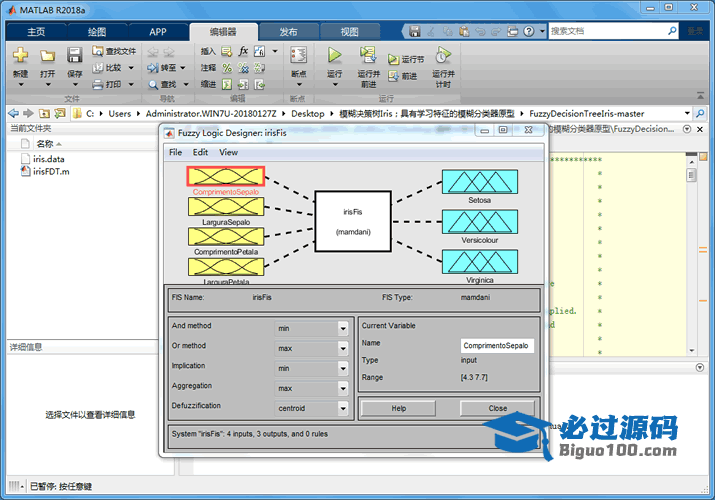Screen dimensions: 715x500
Task: Click the Print icon in the ribbon
Action: tap(97, 84)
